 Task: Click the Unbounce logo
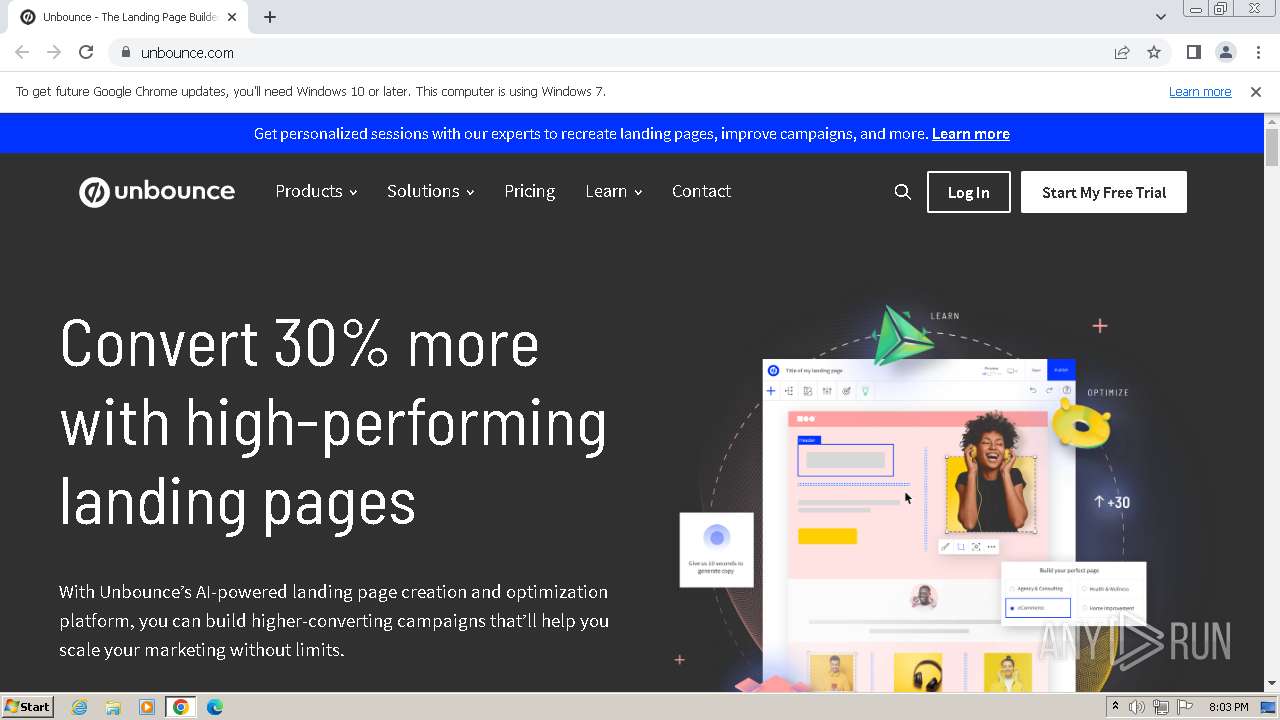tap(157, 191)
